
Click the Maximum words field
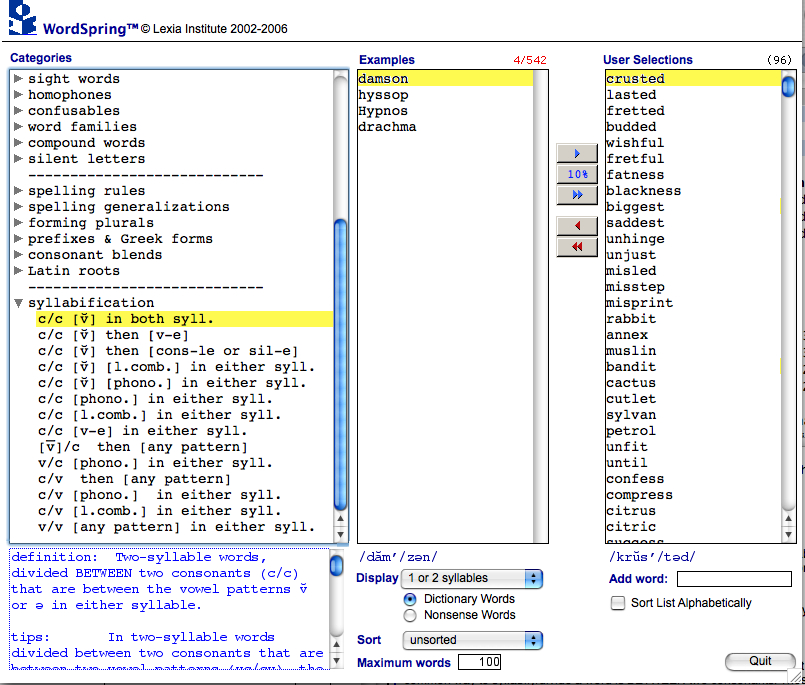coord(480,662)
